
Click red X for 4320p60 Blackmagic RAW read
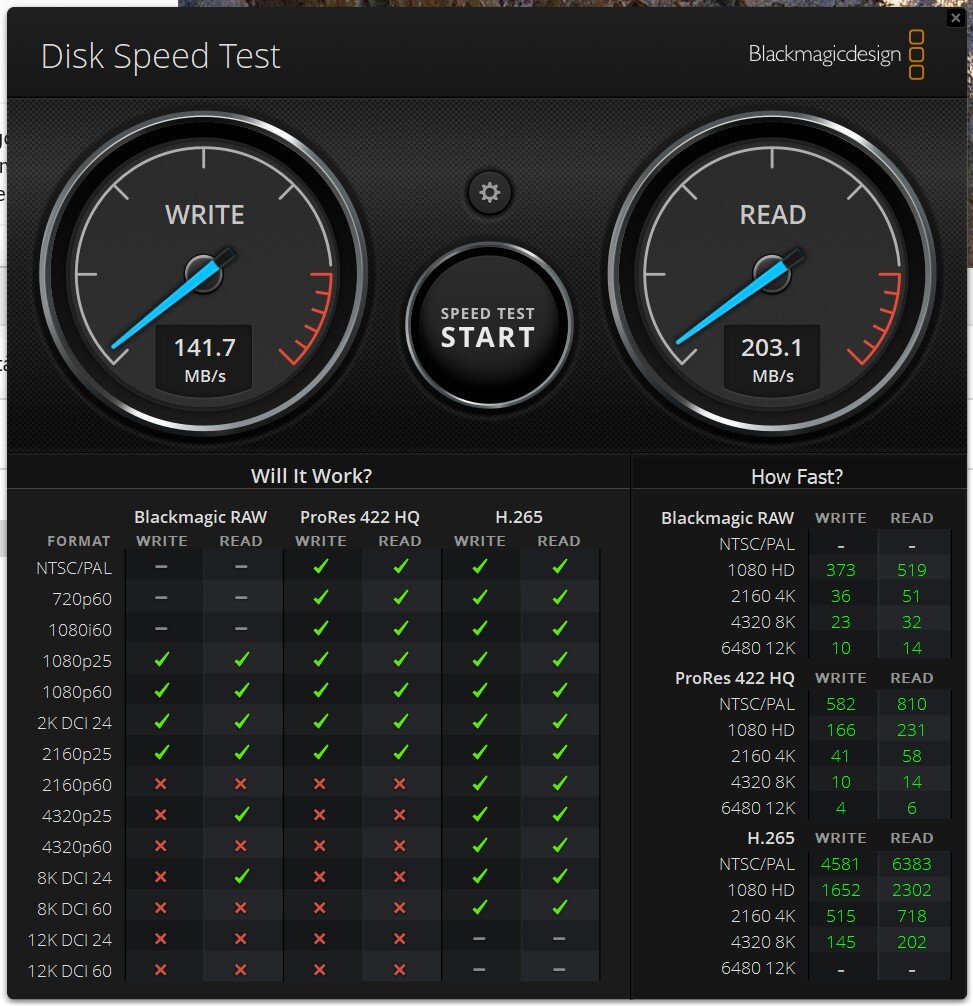coord(241,846)
